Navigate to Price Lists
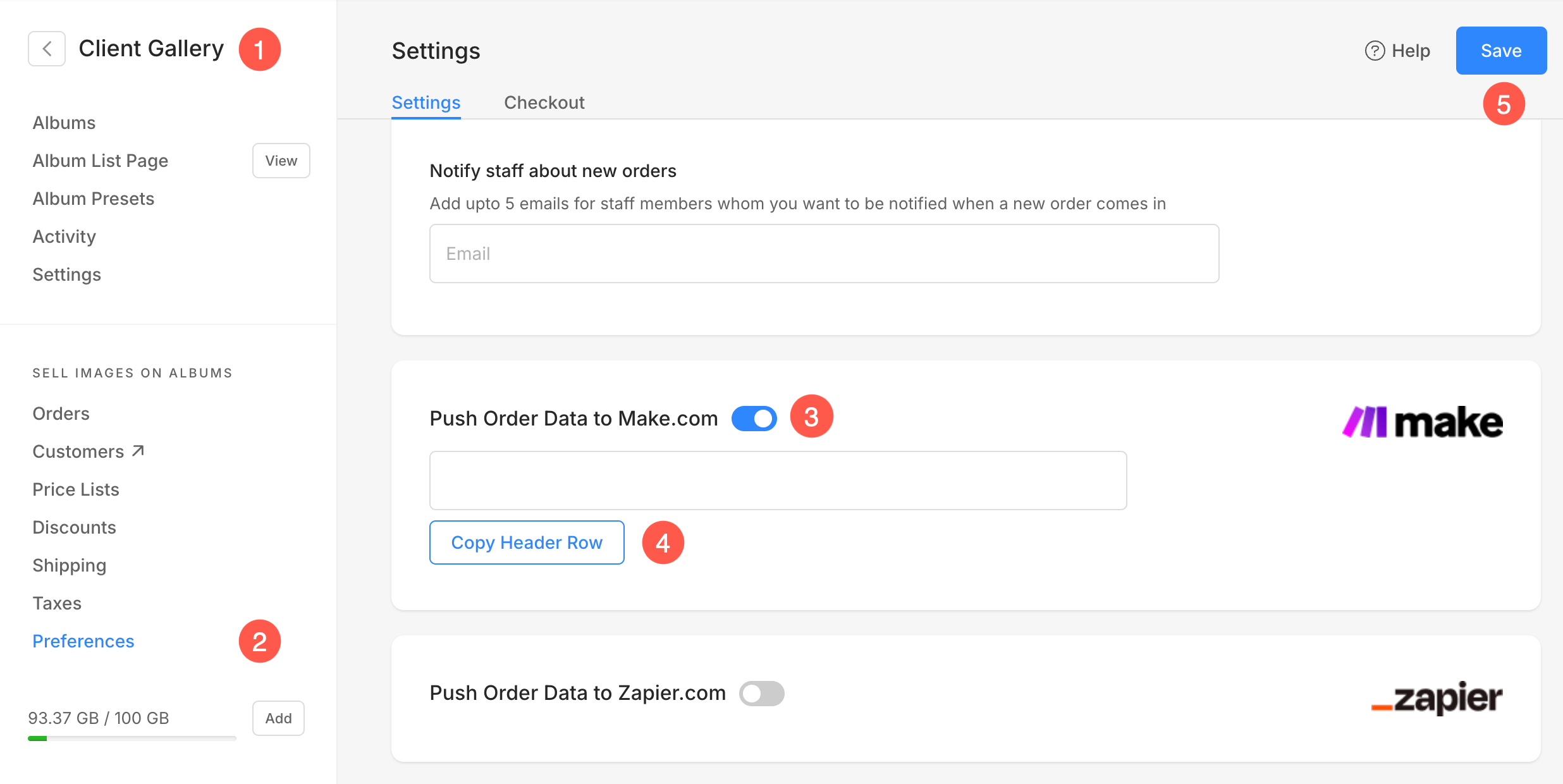Viewport: 1563px width, 784px height. pos(76,489)
